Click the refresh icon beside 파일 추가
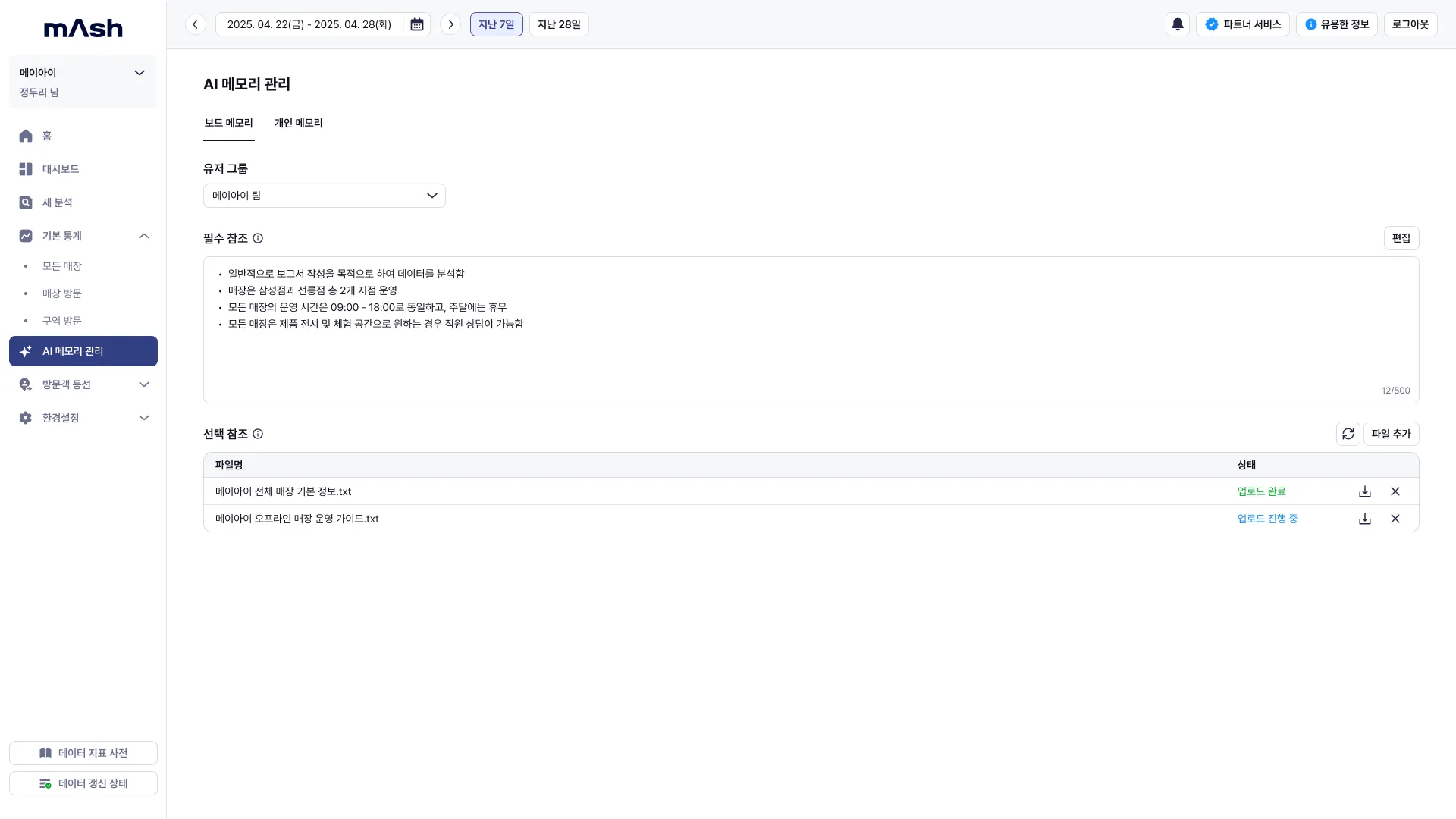 click(1348, 434)
